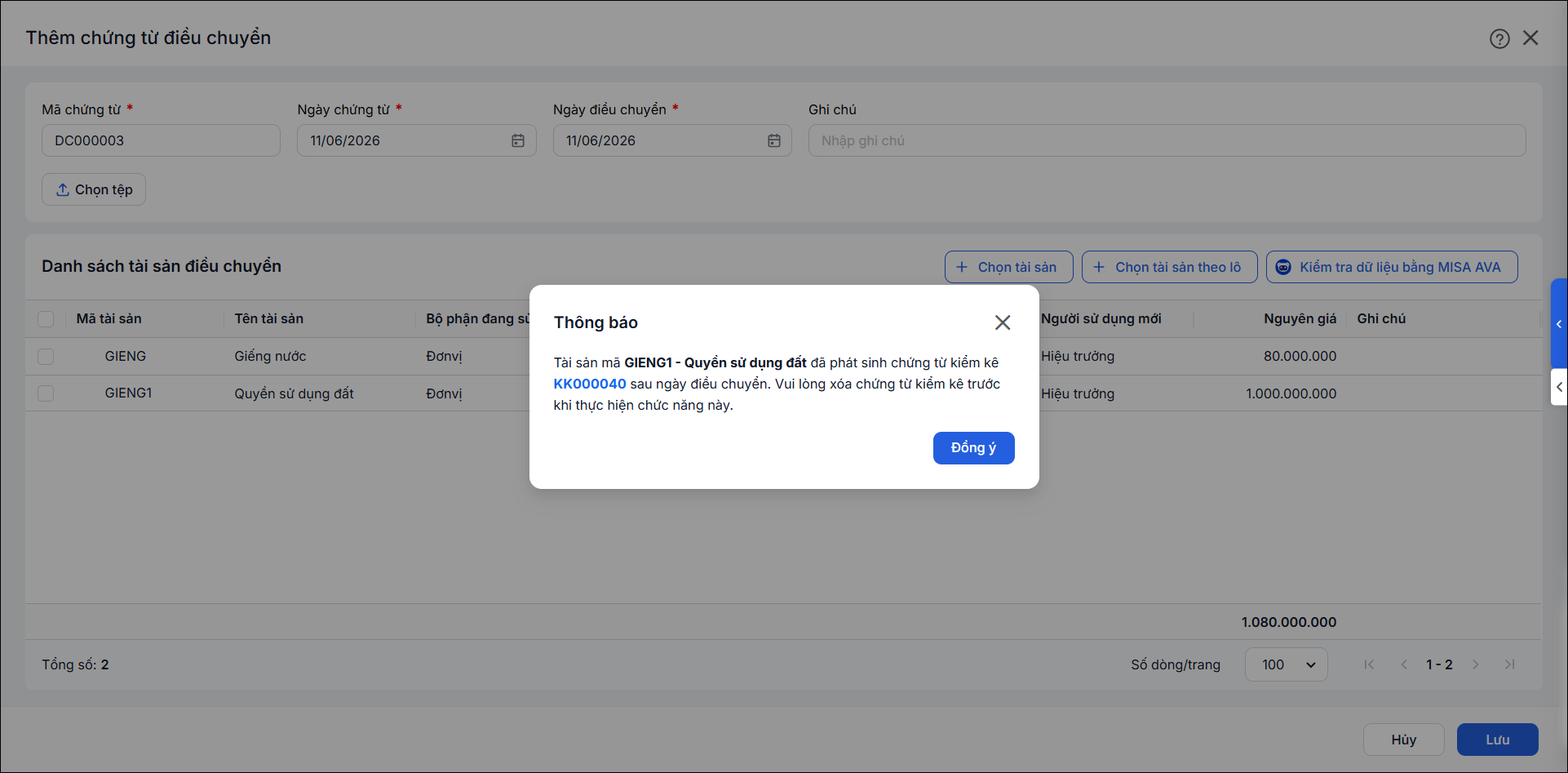The height and width of the screenshot is (773, 1568).
Task: Expand the white side panel arrow
Action: point(1559,387)
